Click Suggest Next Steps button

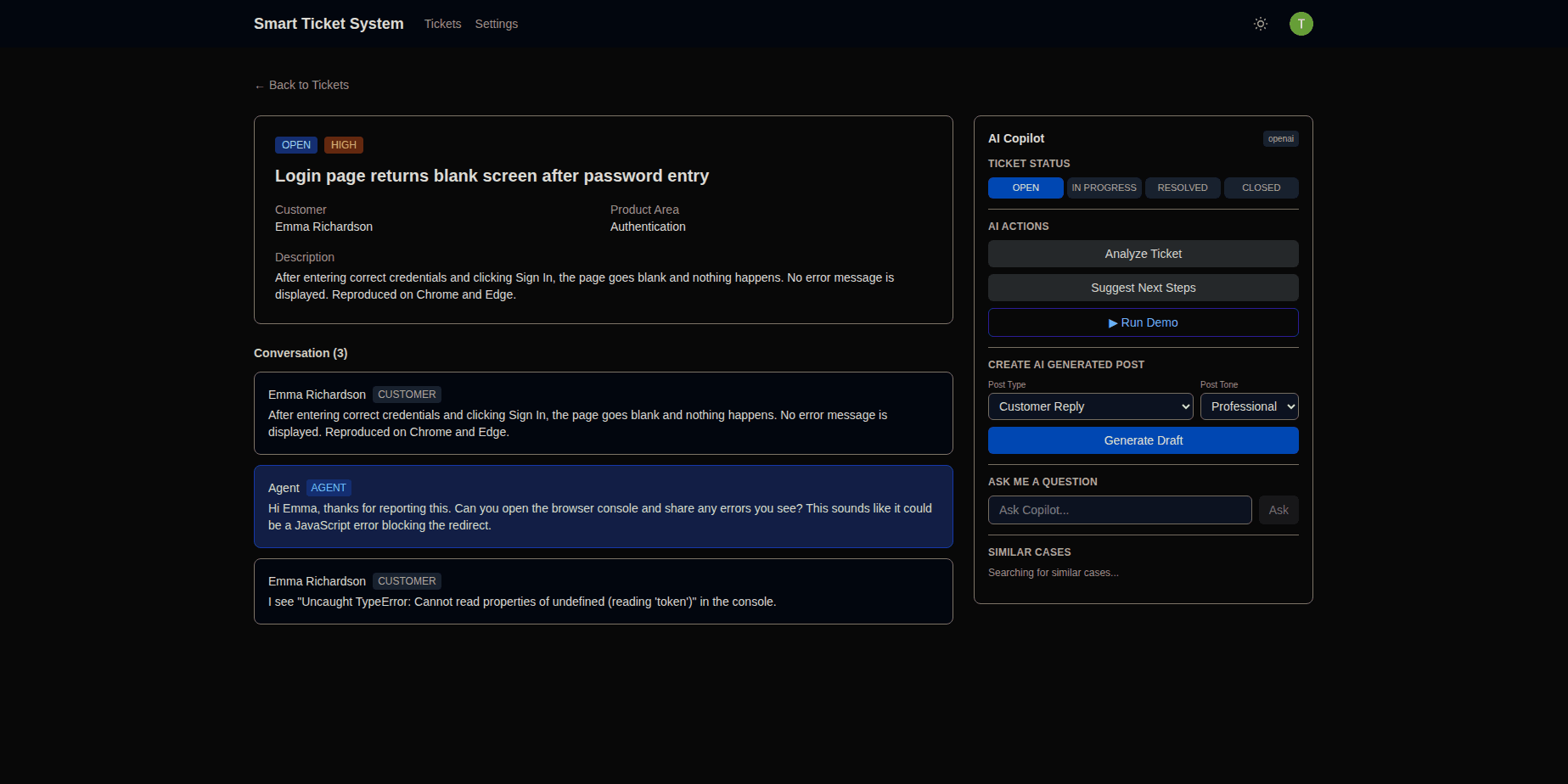1144,288
